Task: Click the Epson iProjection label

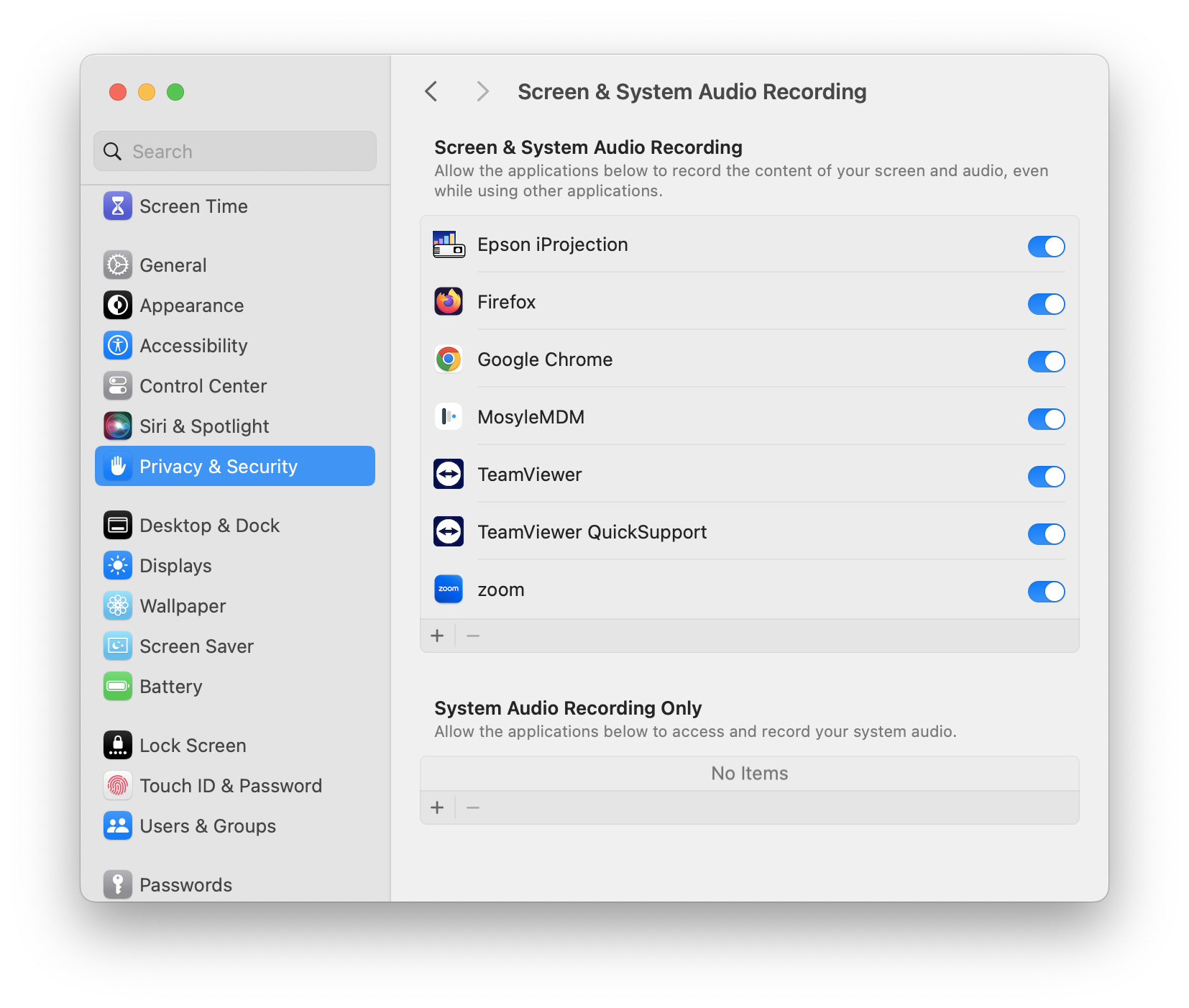Action: tap(553, 244)
